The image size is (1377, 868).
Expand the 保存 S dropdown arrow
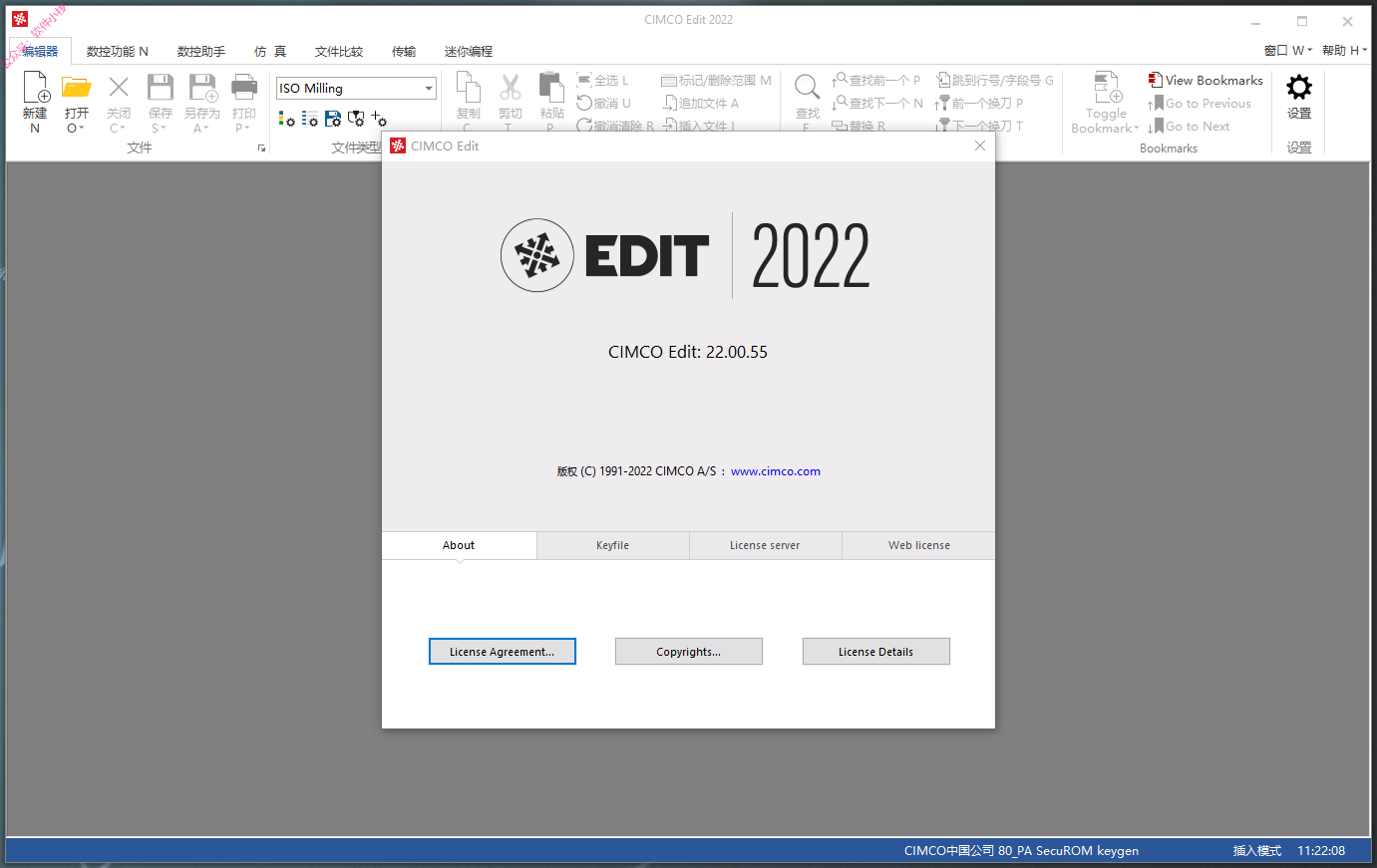[165, 129]
